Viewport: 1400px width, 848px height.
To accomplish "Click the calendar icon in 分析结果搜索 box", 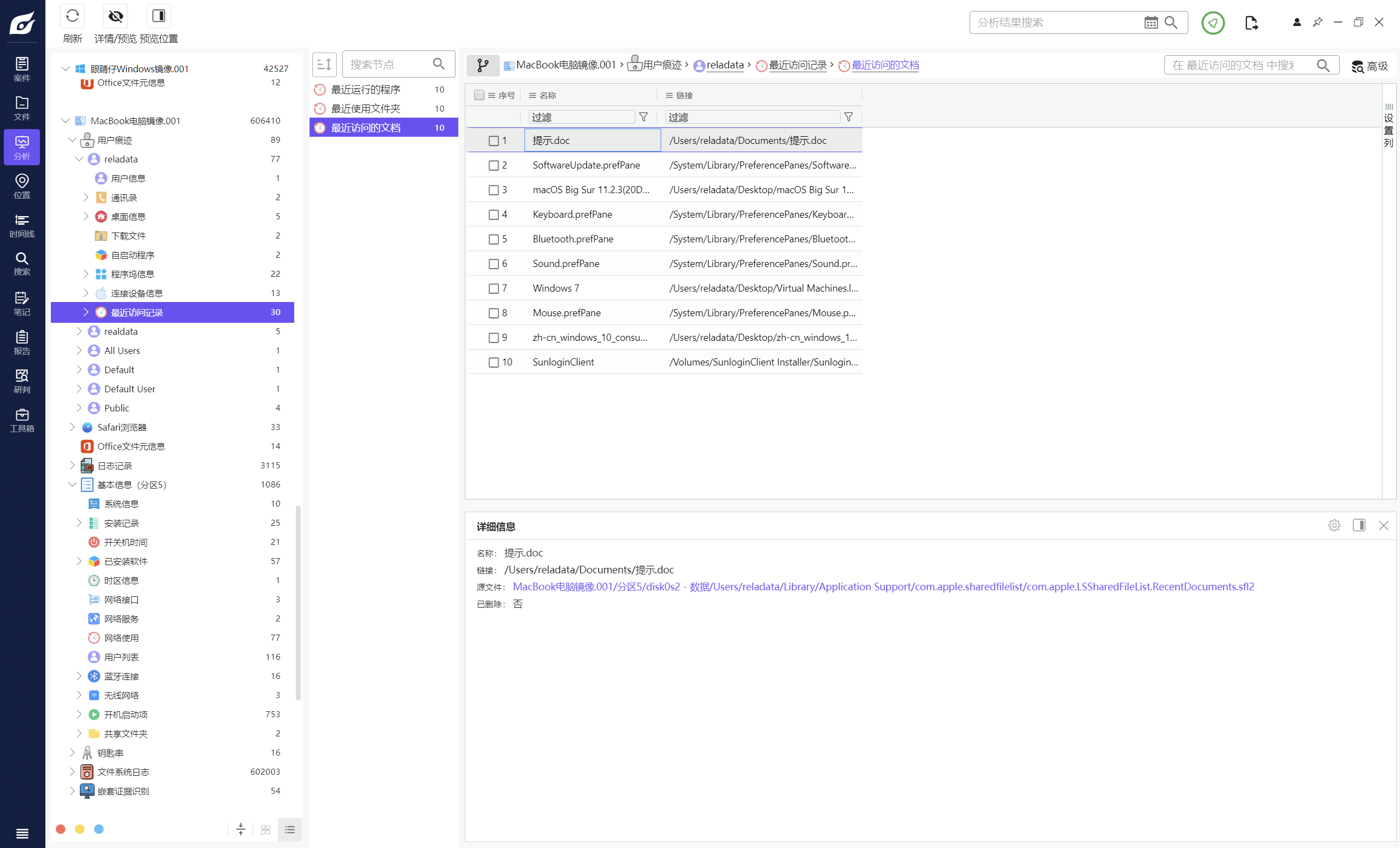I will coord(1151,22).
